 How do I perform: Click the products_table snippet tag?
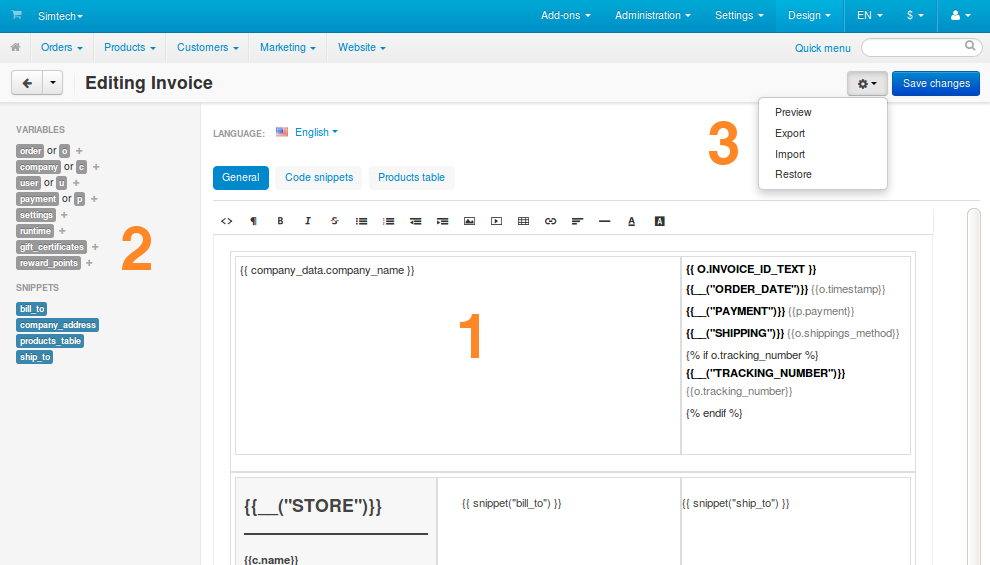[x=50, y=341]
